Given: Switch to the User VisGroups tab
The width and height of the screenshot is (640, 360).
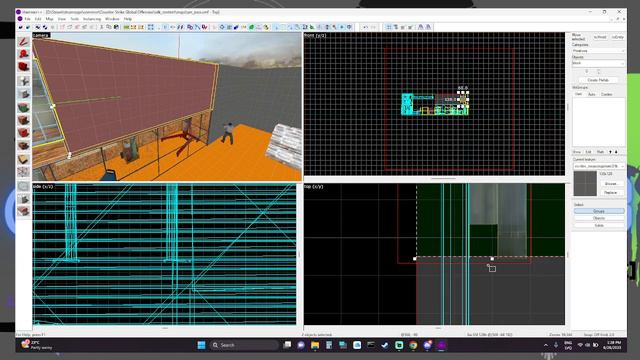Looking at the screenshot, I should [578, 94].
